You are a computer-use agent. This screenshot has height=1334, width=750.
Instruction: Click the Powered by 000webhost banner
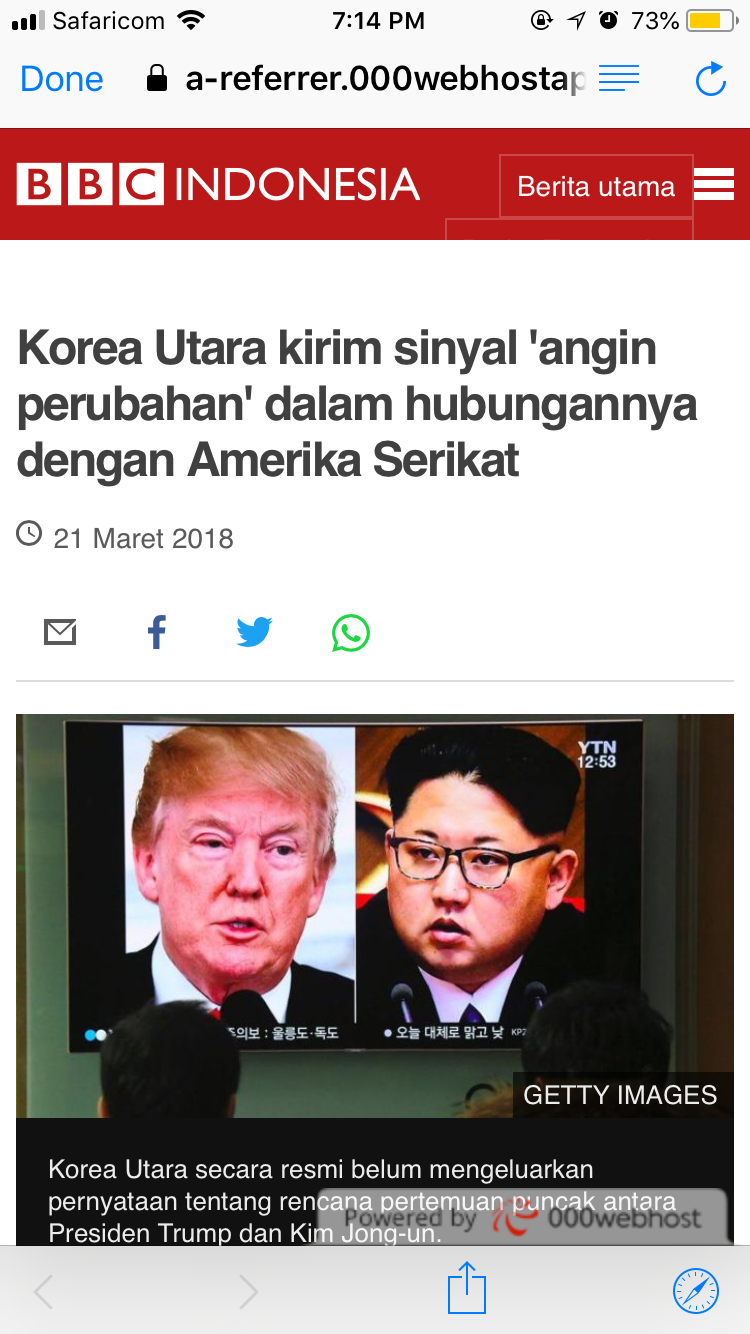tap(524, 1218)
